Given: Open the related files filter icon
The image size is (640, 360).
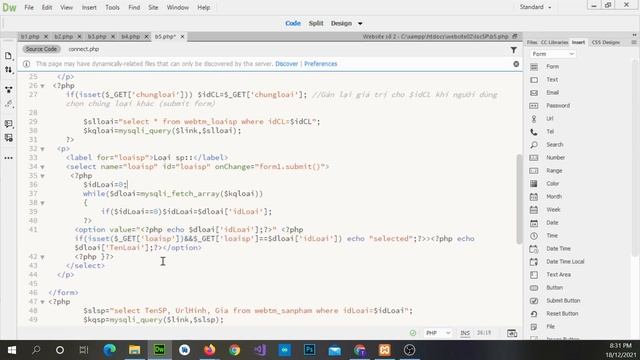Looking at the screenshot, I should (513, 50).
